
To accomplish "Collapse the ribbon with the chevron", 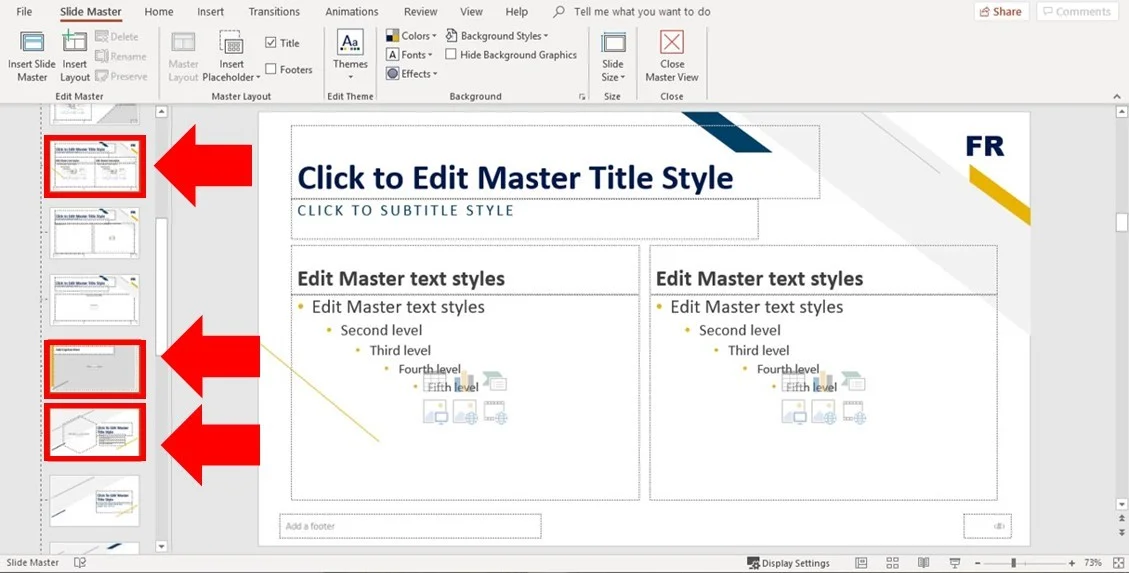I will coord(1117,96).
